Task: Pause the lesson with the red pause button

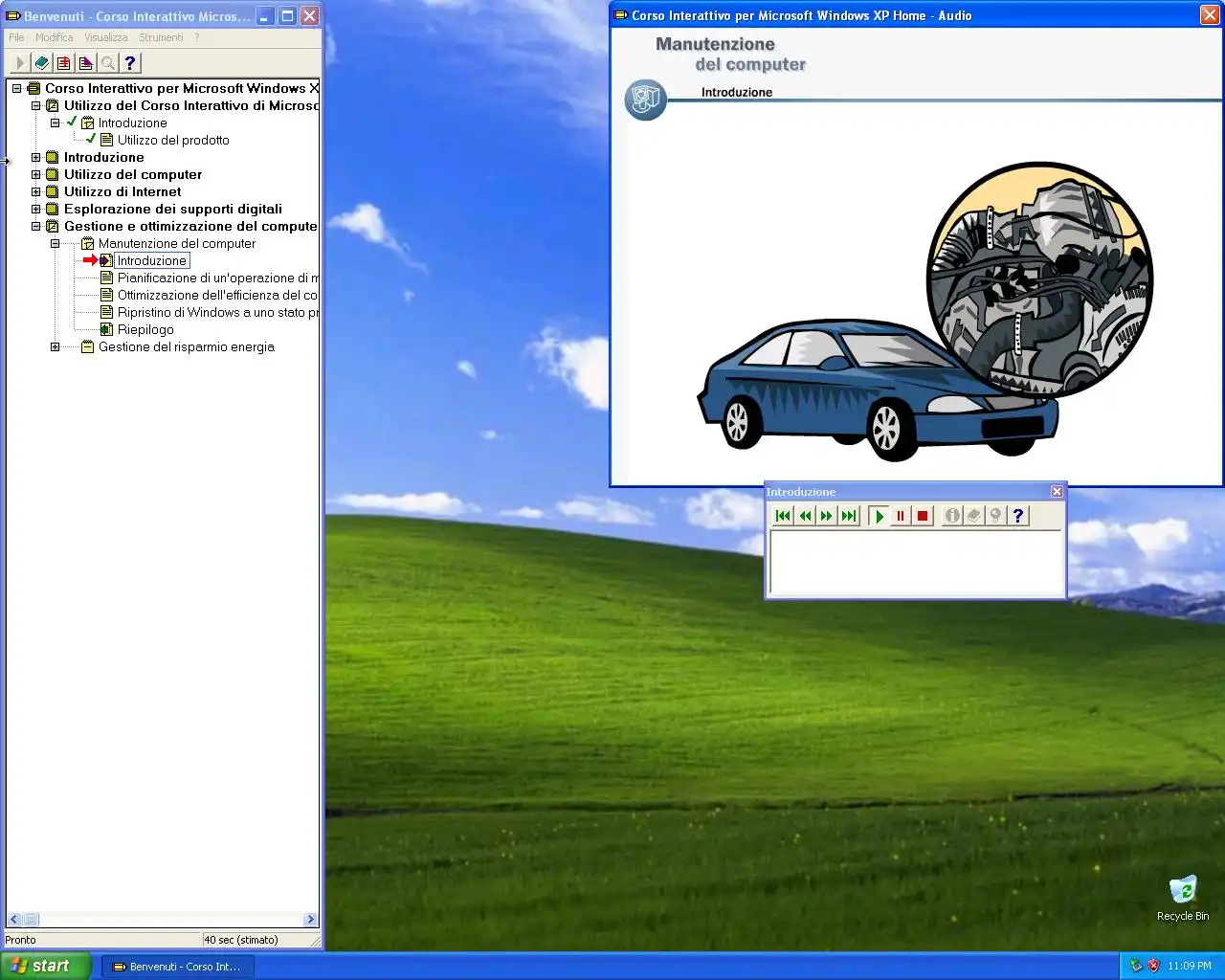Action: pyautogui.click(x=901, y=516)
